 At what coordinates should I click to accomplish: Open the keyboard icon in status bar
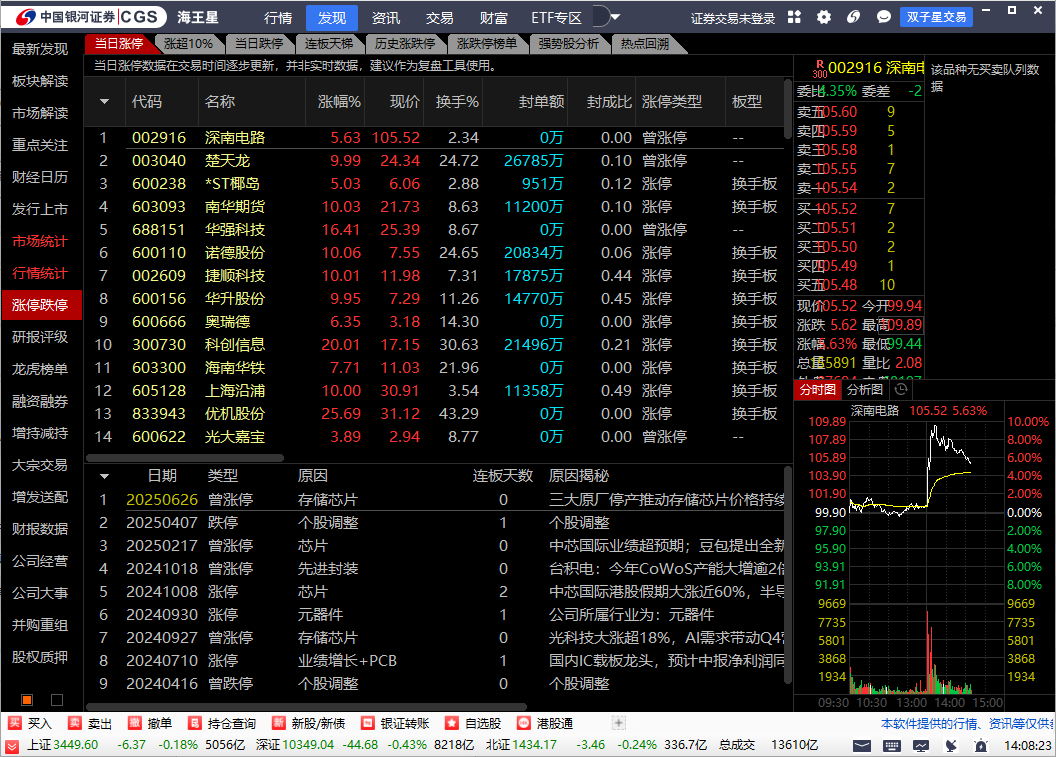coord(892,746)
